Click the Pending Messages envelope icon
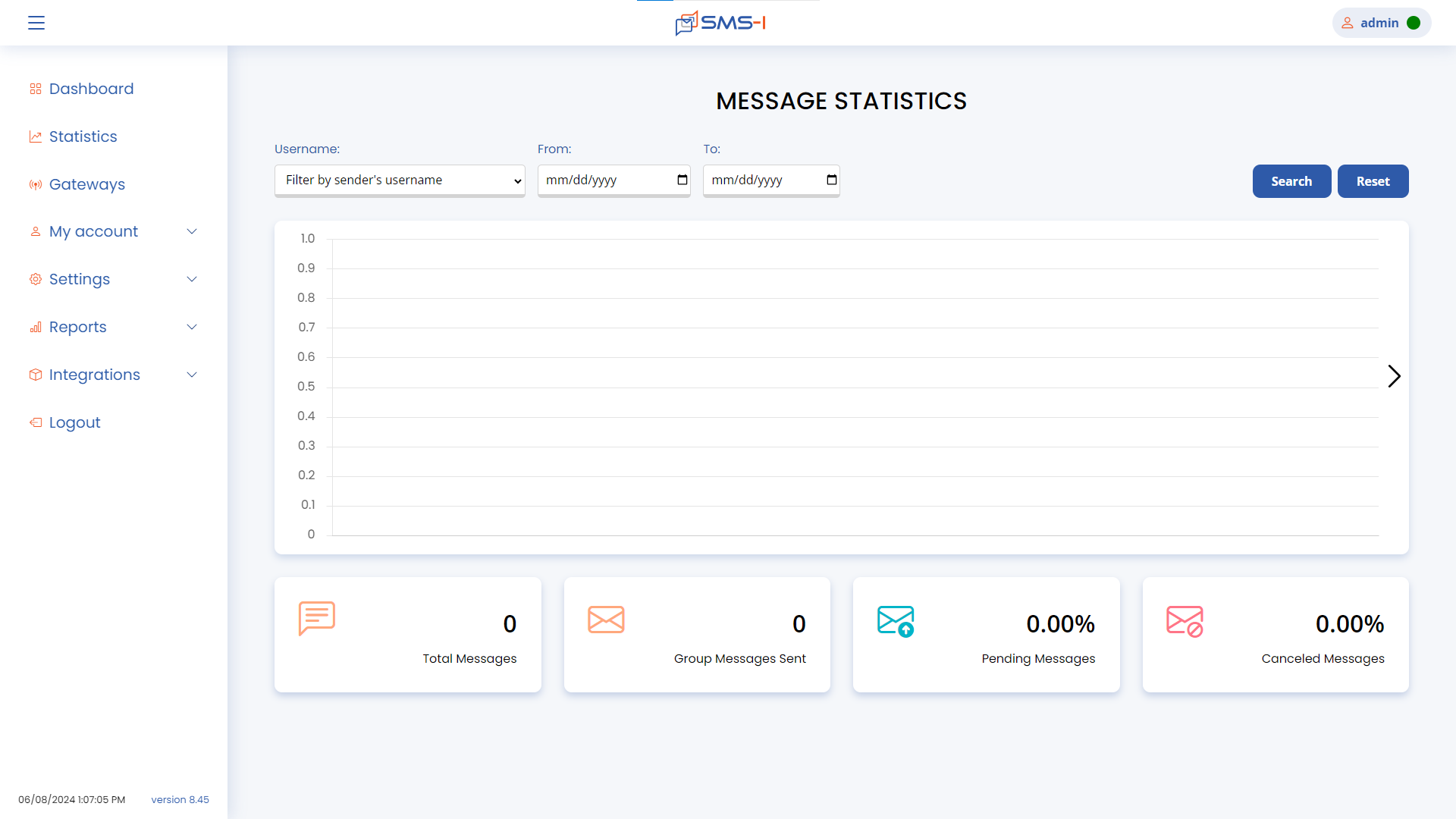 click(x=896, y=621)
